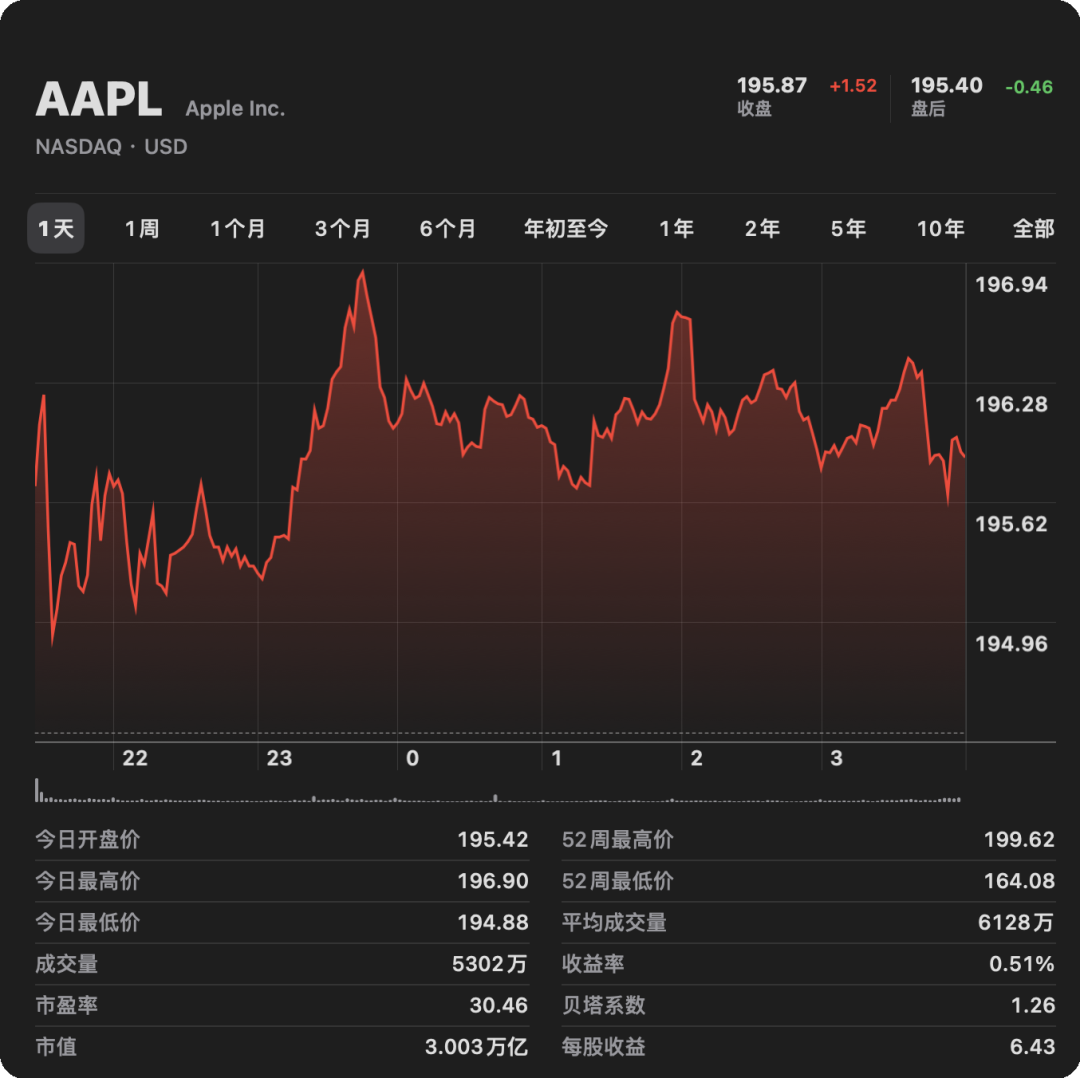Click the volume bars strip
1080x1078 pixels.
click(x=497, y=791)
